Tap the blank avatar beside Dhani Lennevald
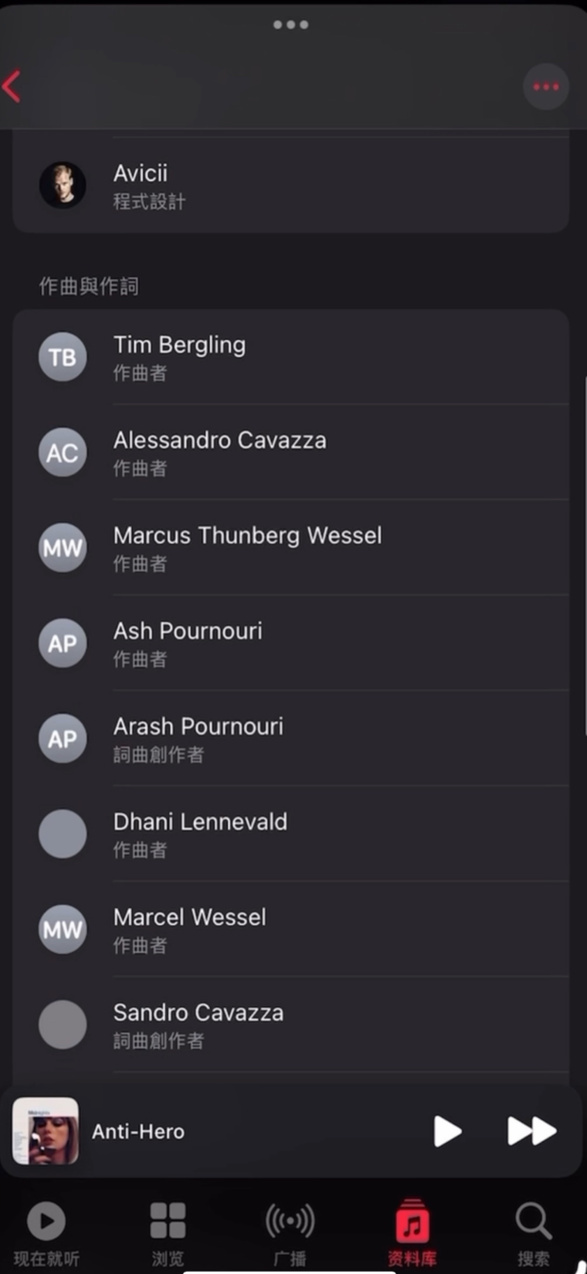 pyautogui.click(x=62, y=834)
